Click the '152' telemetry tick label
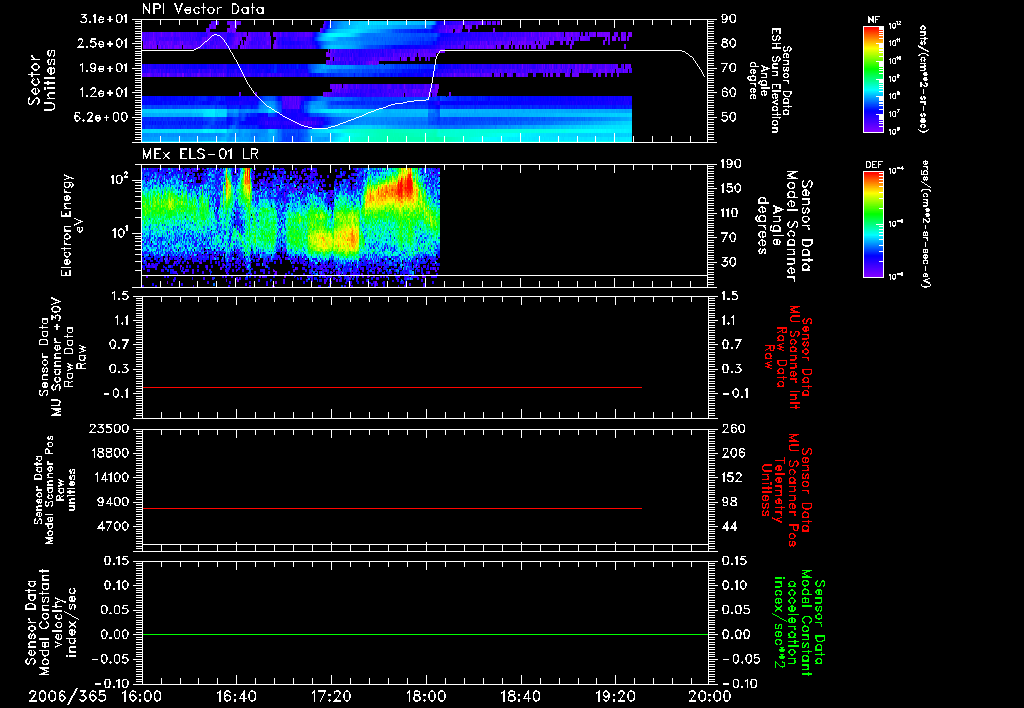This screenshot has height=708, width=1024. tap(732, 477)
